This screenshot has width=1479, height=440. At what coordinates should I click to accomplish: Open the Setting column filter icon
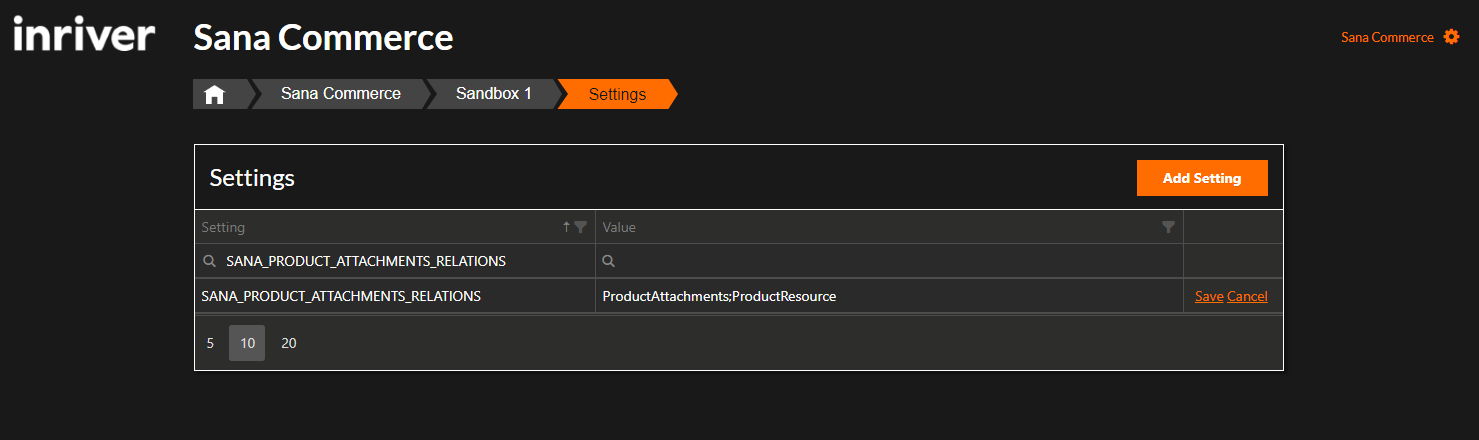581,227
